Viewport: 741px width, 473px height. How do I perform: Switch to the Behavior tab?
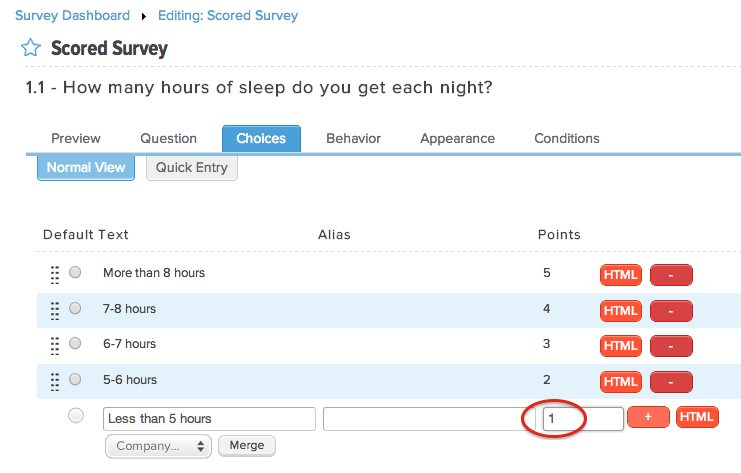click(353, 138)
